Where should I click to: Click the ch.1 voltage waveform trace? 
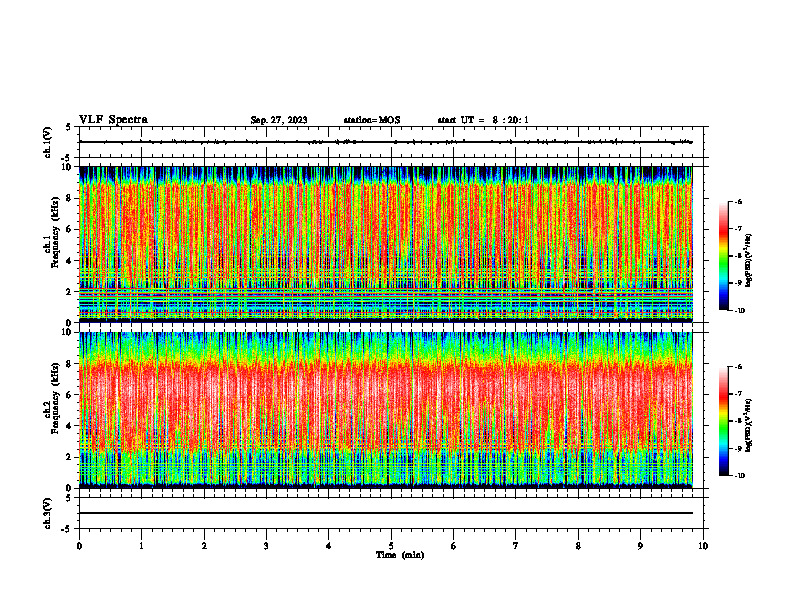pyautogui.click(x=386, y=142)
